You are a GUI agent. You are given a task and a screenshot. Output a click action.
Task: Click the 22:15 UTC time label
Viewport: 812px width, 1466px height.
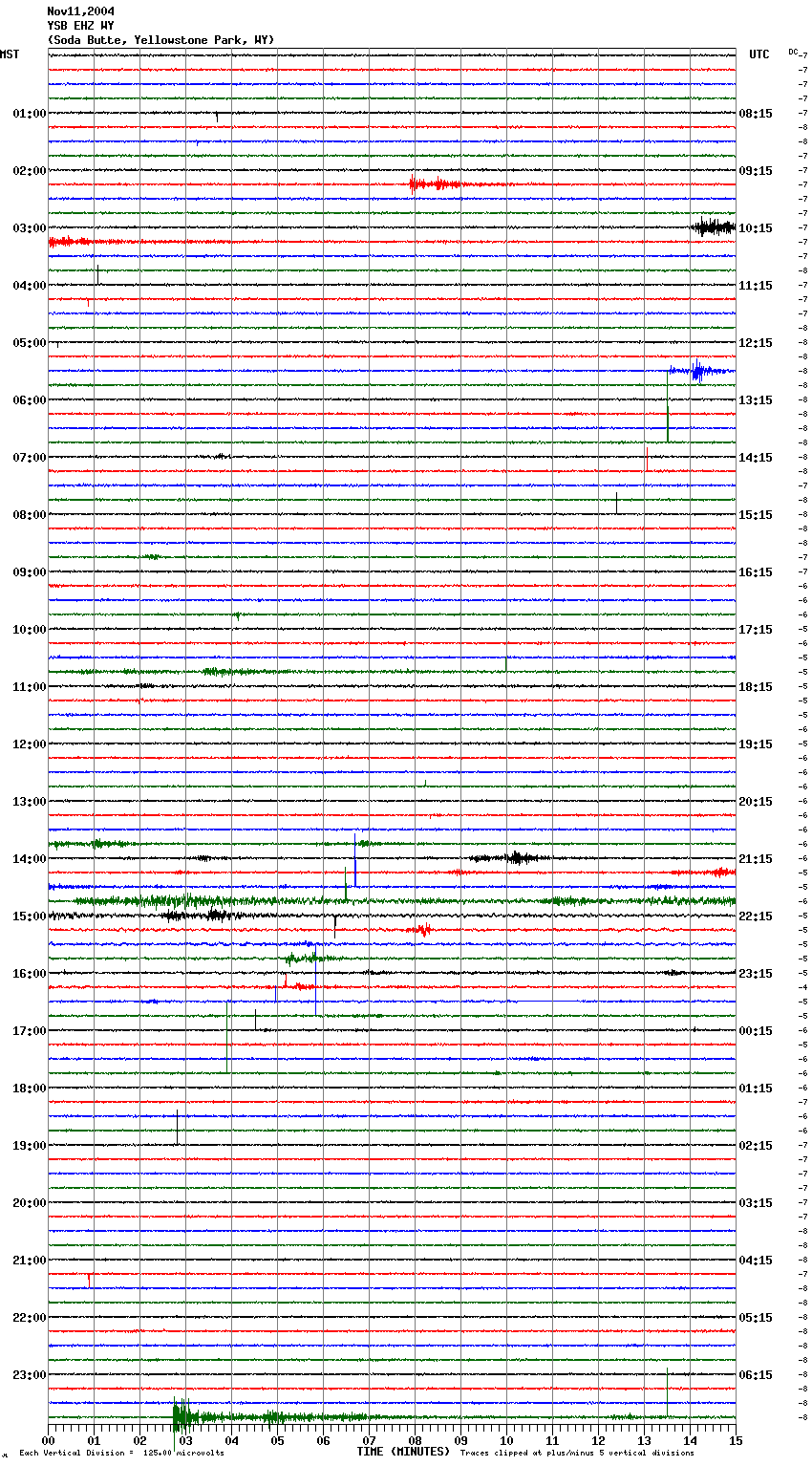point(756,916)
